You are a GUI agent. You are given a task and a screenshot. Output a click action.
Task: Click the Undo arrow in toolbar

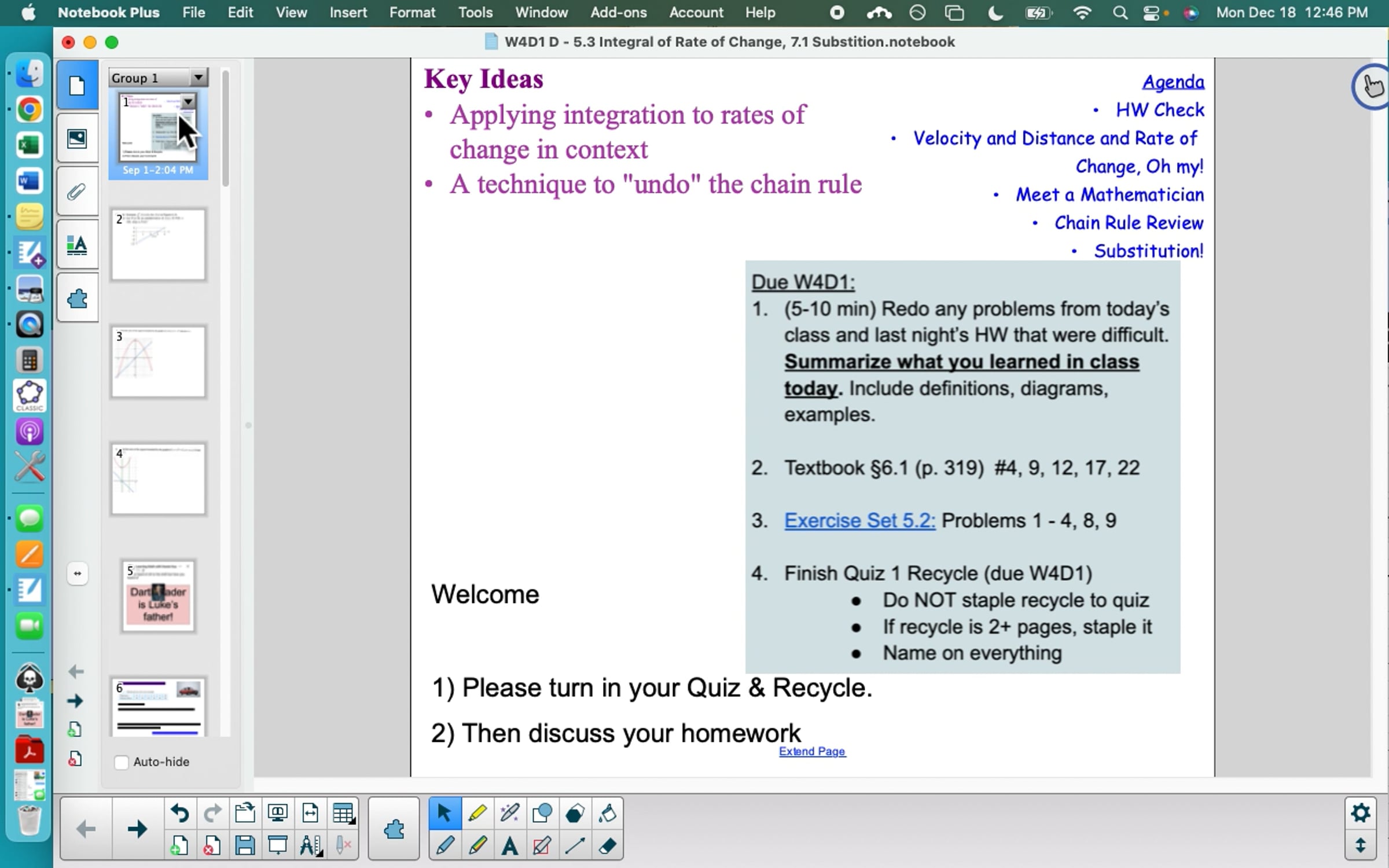tap(179, 813)
